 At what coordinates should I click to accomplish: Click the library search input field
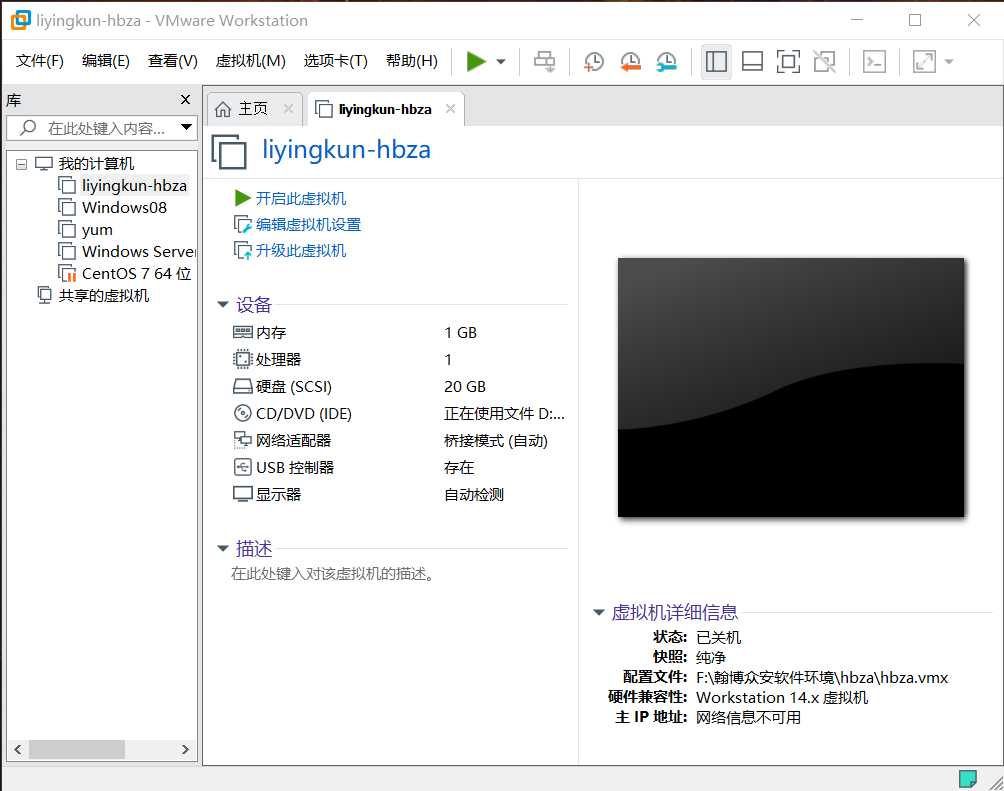click(x=105, y=128)
